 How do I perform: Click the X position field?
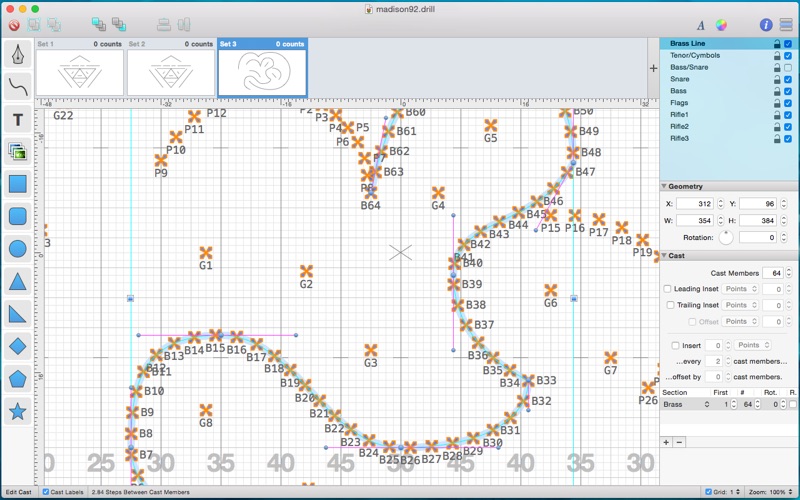pyautogui.click(x=695, y=204)
